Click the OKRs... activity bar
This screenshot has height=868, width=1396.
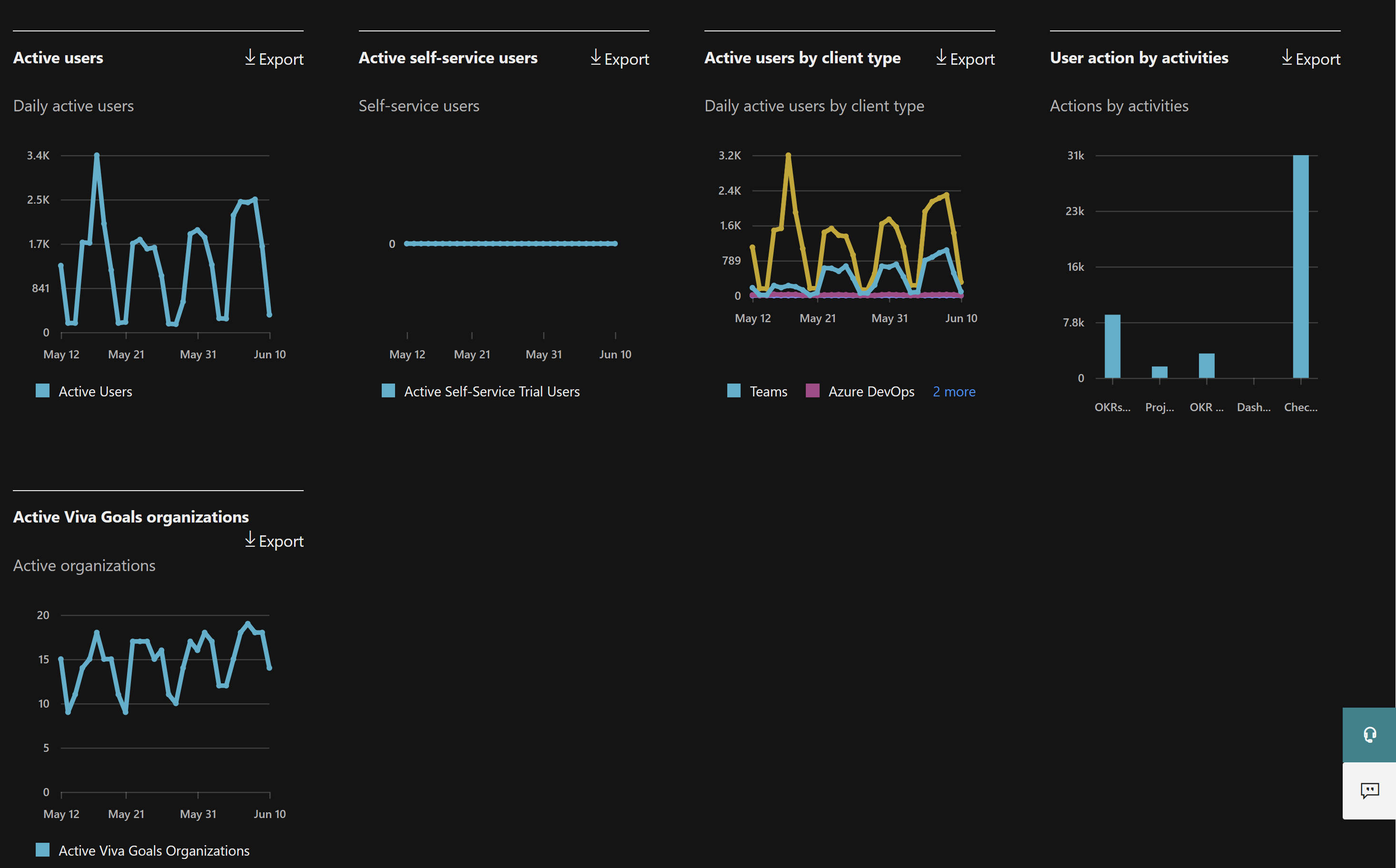point(1112,347)
